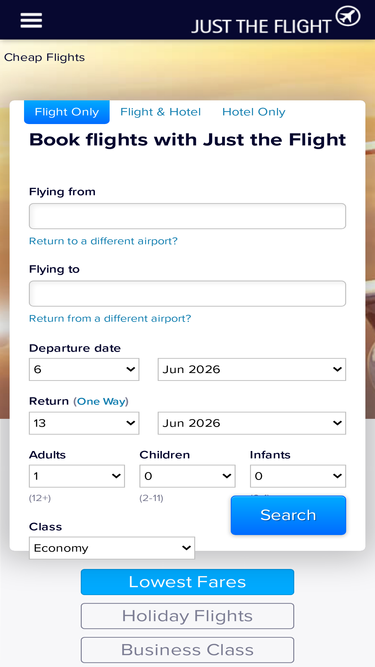Click Return from a different airport link
This screenshot has width=375, height=667.
point(110,319)
